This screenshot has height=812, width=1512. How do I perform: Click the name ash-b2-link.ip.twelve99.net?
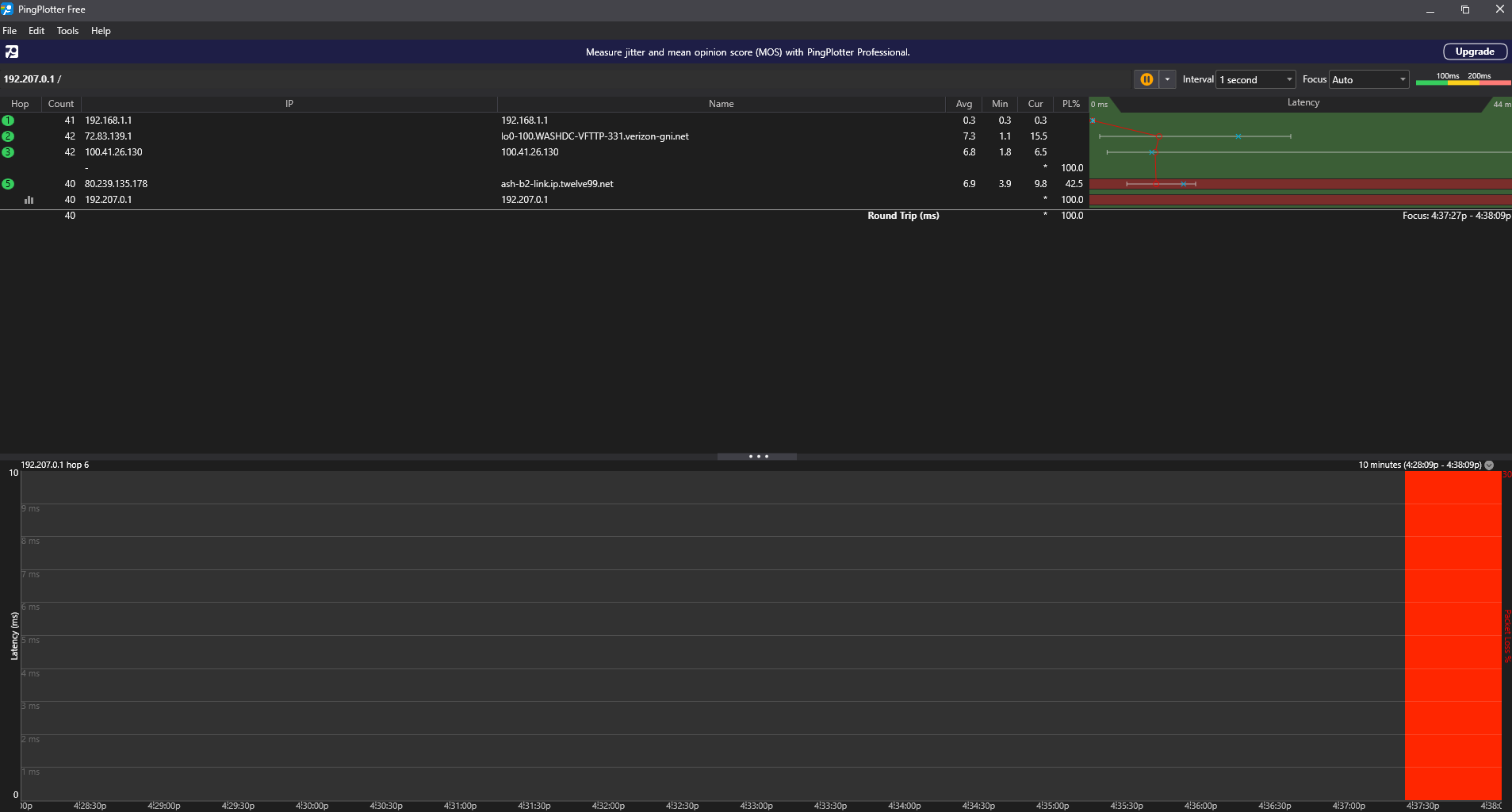[x=557, y=184]
